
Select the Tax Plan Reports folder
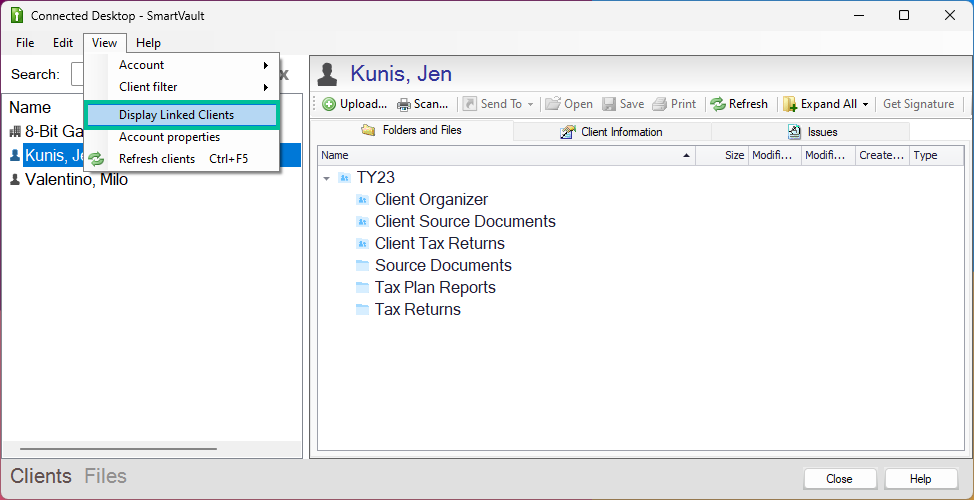(x=435, y=288)
